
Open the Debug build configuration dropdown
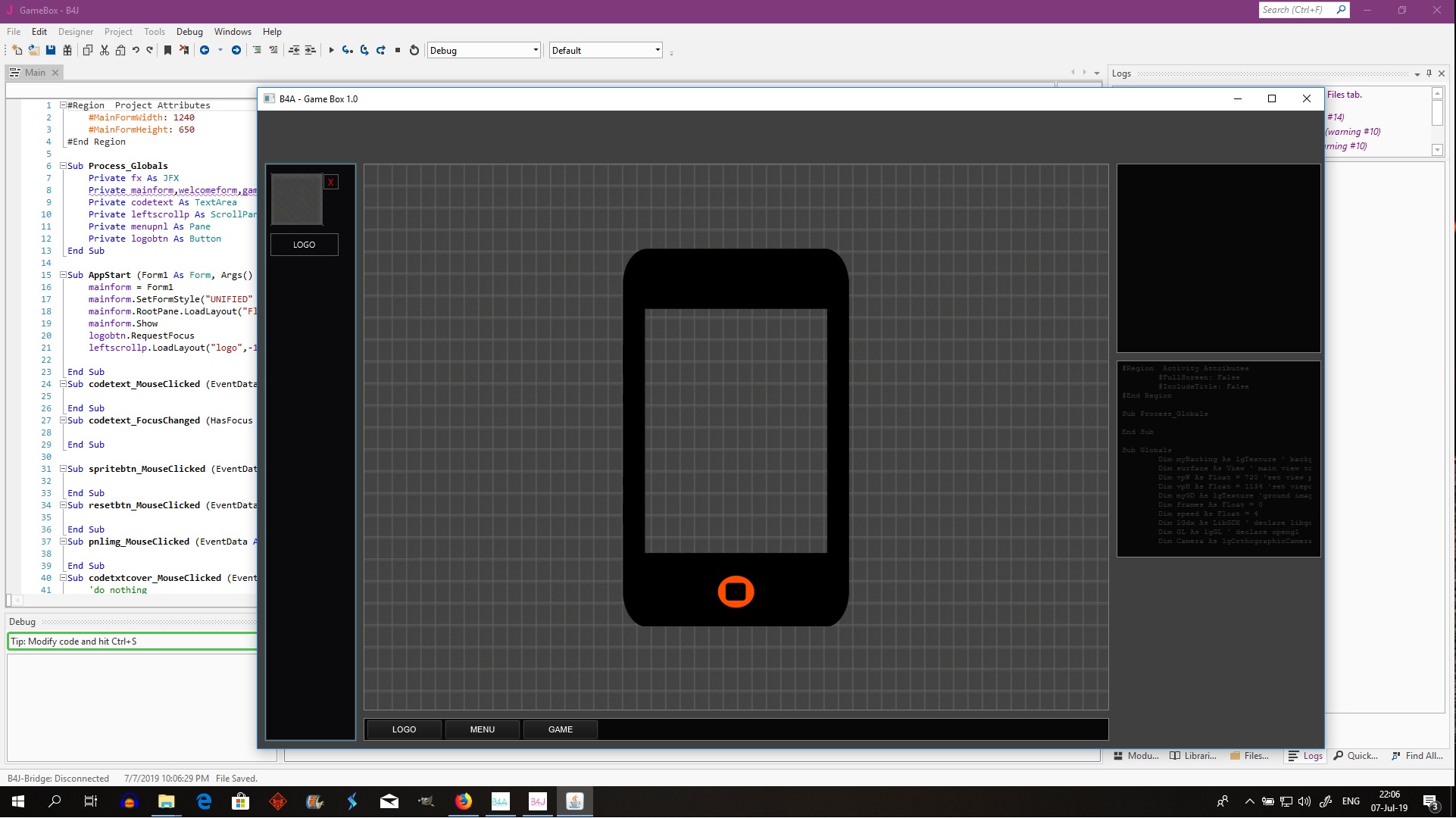pos(536,50)
